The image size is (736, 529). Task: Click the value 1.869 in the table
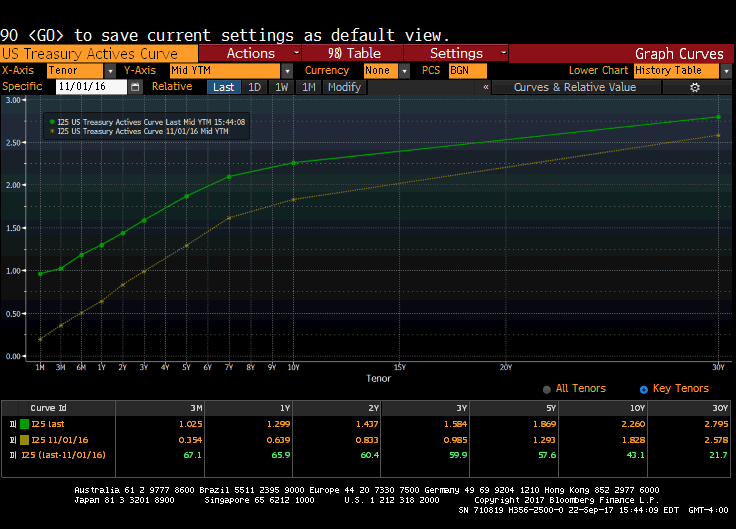pos(544,424)
